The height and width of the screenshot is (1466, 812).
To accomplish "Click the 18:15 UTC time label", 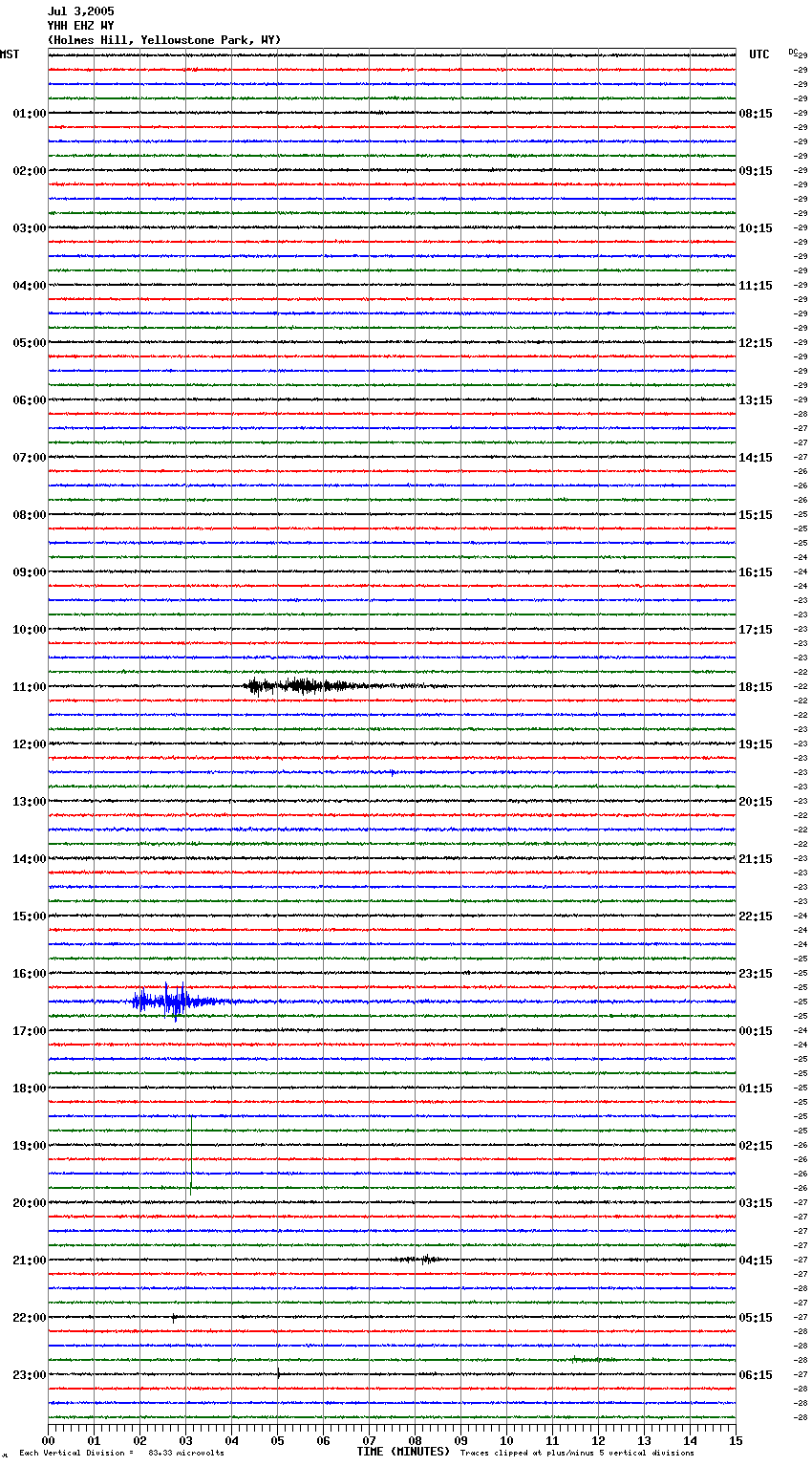I will point(756,687).
